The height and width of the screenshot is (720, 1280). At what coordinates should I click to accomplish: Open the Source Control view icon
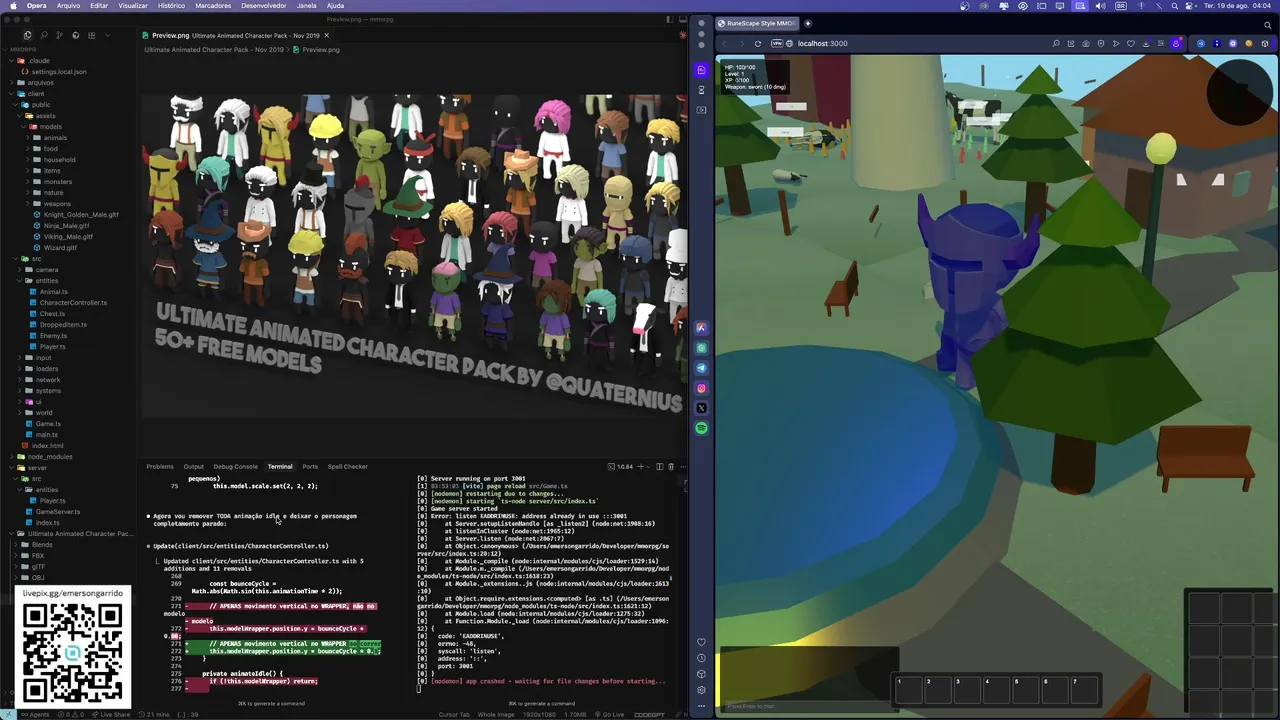tap(59, 35)
